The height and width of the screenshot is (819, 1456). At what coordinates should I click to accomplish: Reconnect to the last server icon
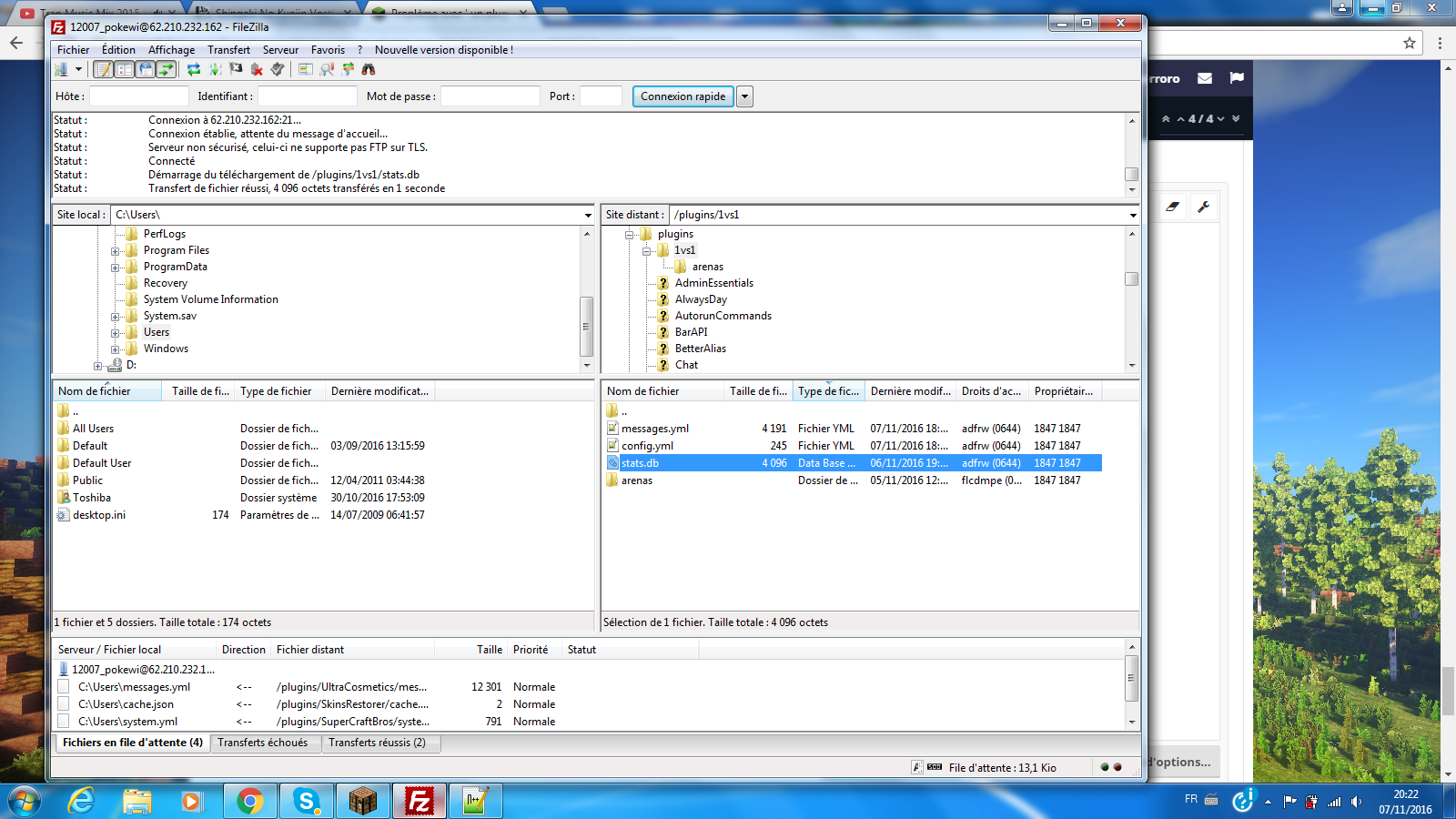pyautogui.click(x=278, y=69)
